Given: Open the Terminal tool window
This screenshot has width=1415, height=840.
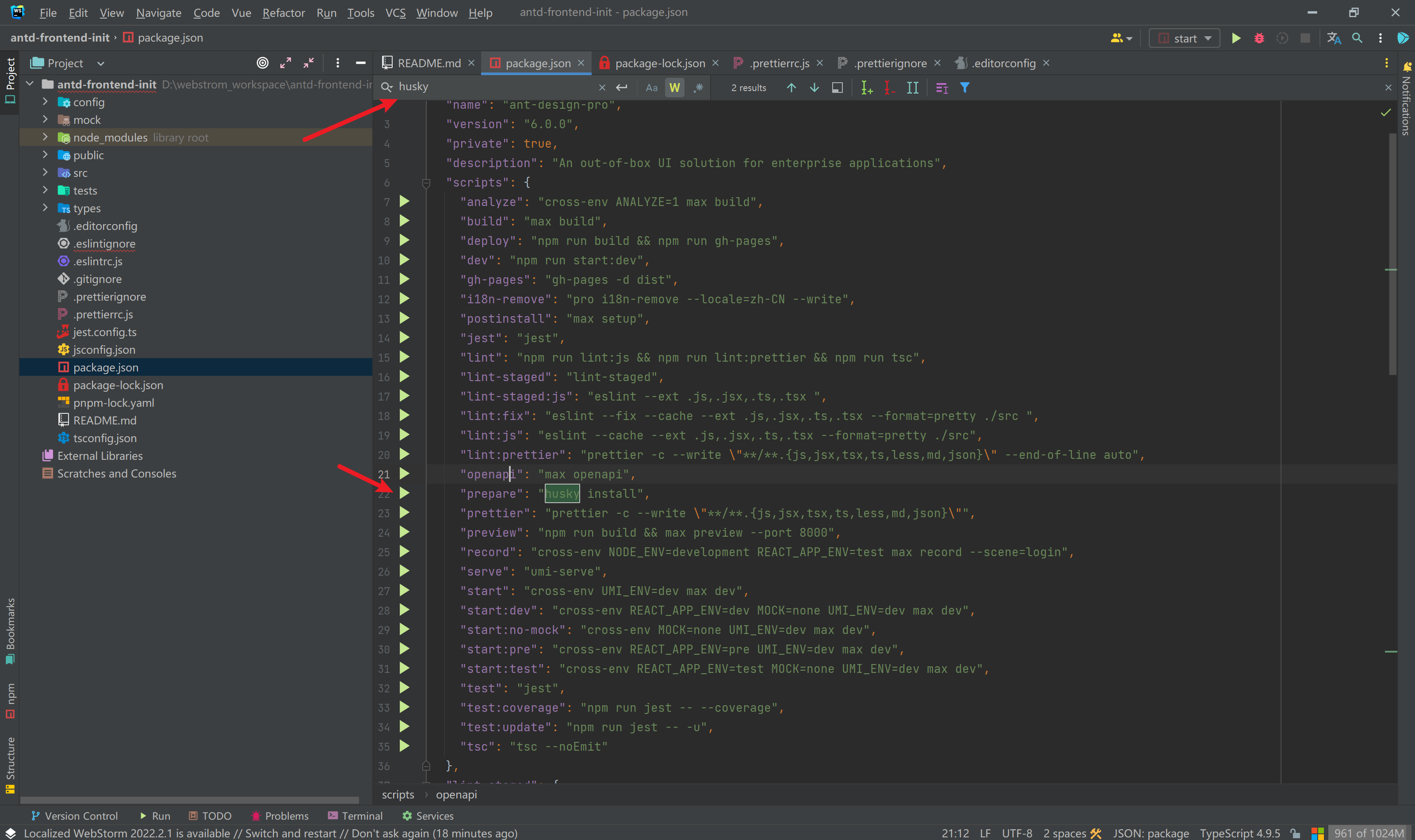Looking at the screenshot, I should pos(356,816).
